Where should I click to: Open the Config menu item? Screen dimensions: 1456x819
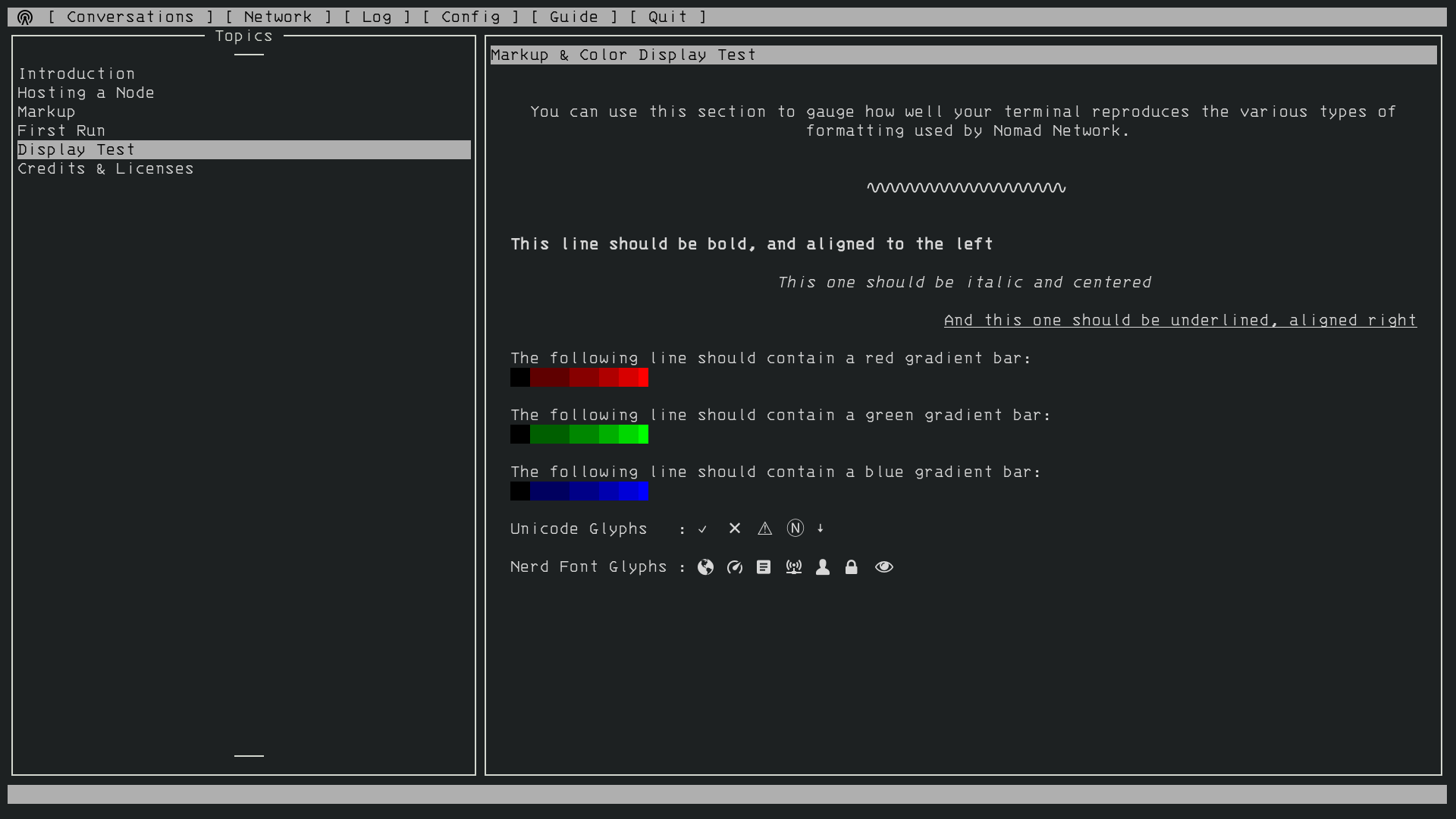[470, 17]
